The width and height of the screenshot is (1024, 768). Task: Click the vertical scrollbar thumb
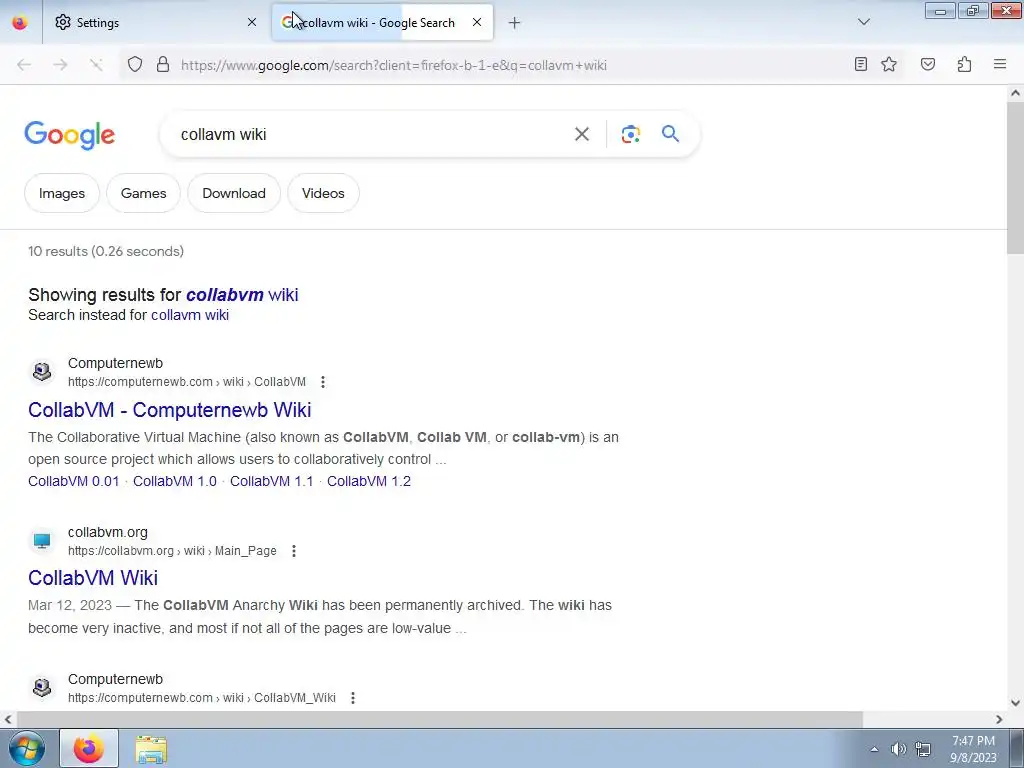pyautogui.click(x=1015, y=178)
